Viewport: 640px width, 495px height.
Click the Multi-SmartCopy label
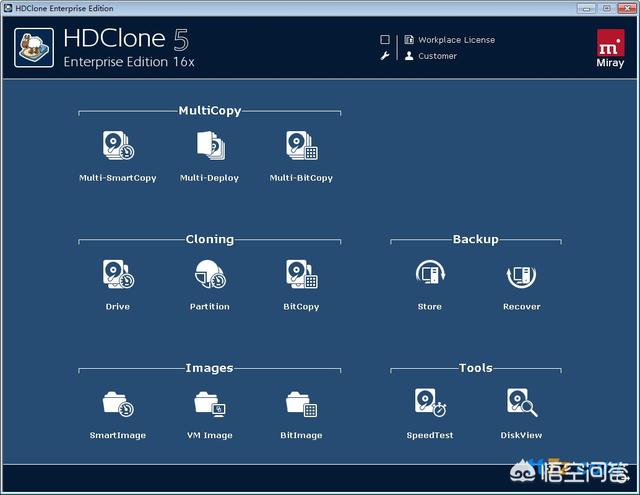point(118,178)
